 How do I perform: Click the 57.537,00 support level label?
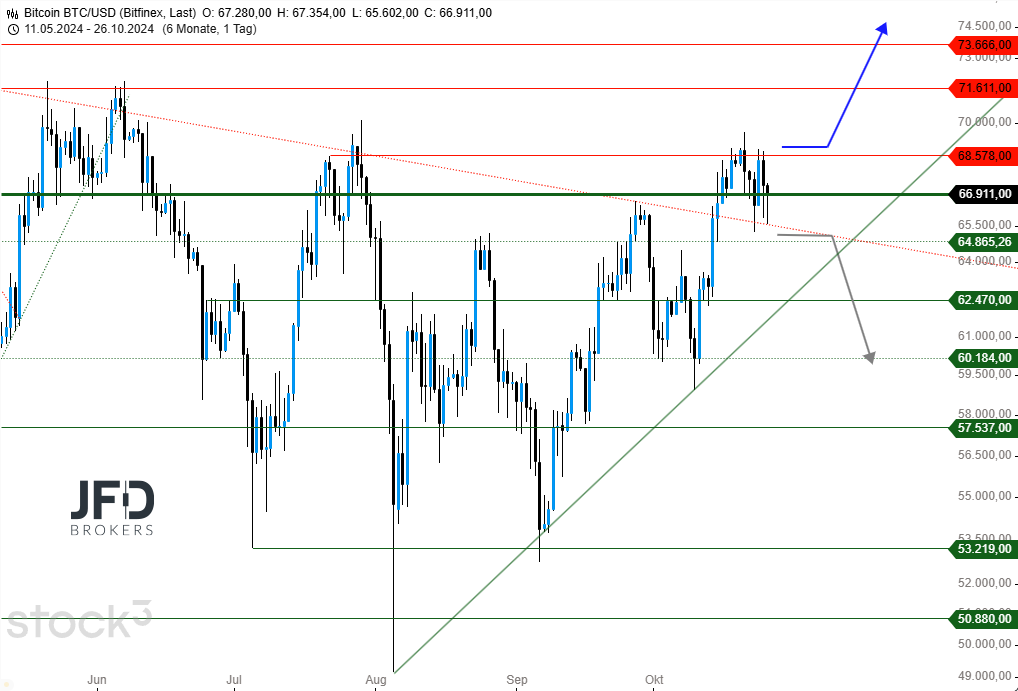pos(983,428)
